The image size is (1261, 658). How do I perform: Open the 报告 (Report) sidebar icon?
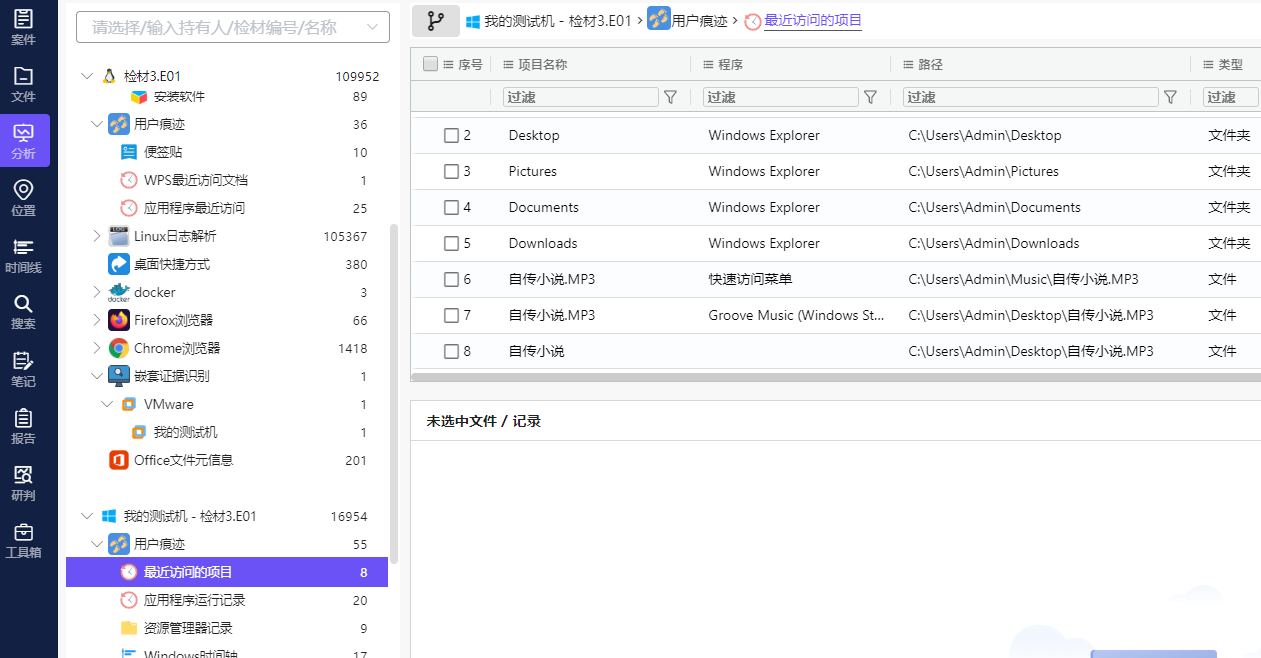23,426
